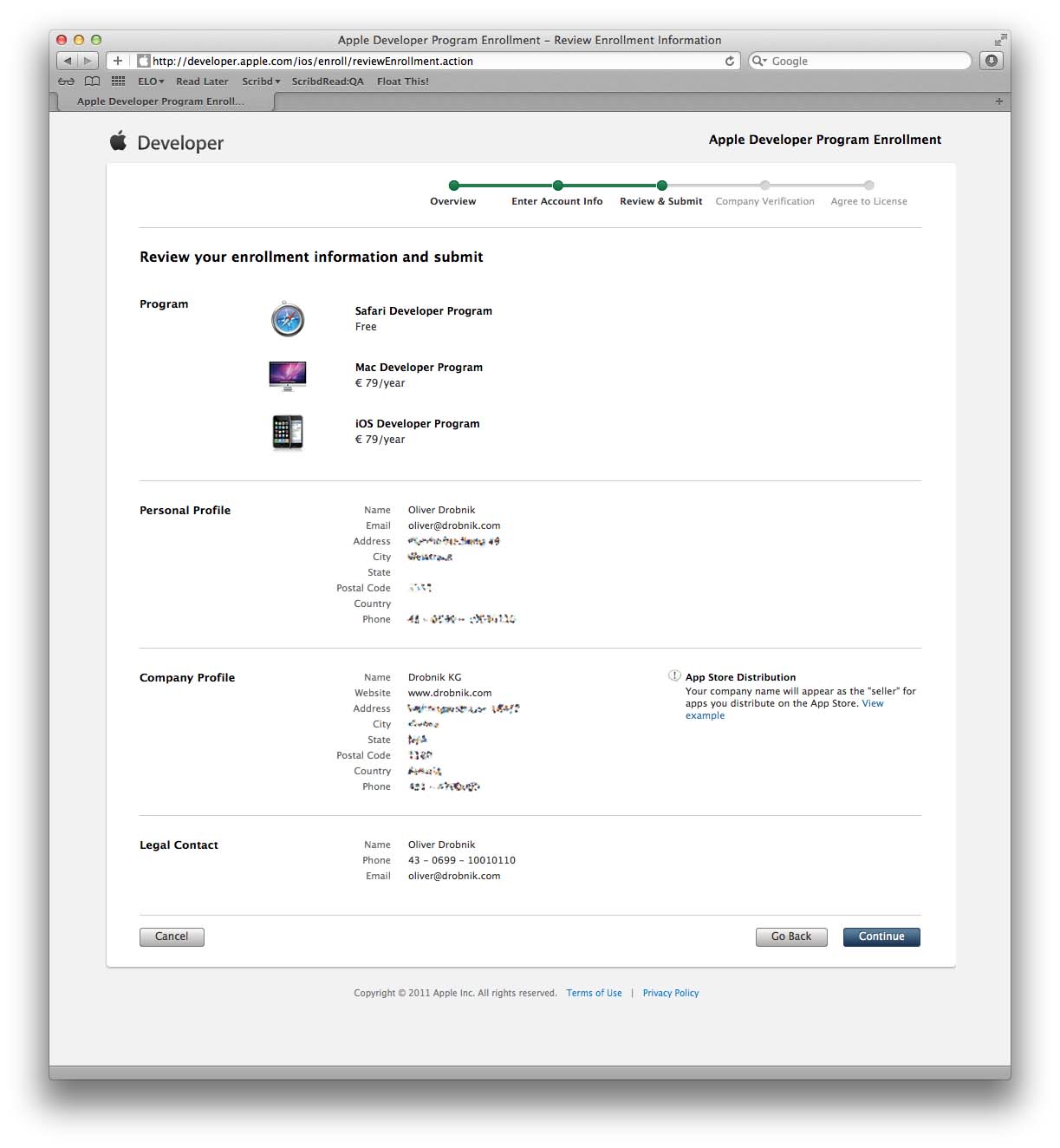The height and width of the screenshot is (1148, 1060).
Task: Reload the page with the refresh icon
Action: [x=730, y=61]
